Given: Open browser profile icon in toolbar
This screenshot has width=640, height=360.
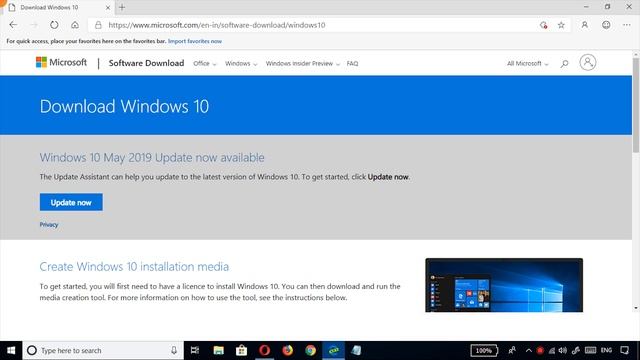Looking at the screenshot, I should coord(584,25).
